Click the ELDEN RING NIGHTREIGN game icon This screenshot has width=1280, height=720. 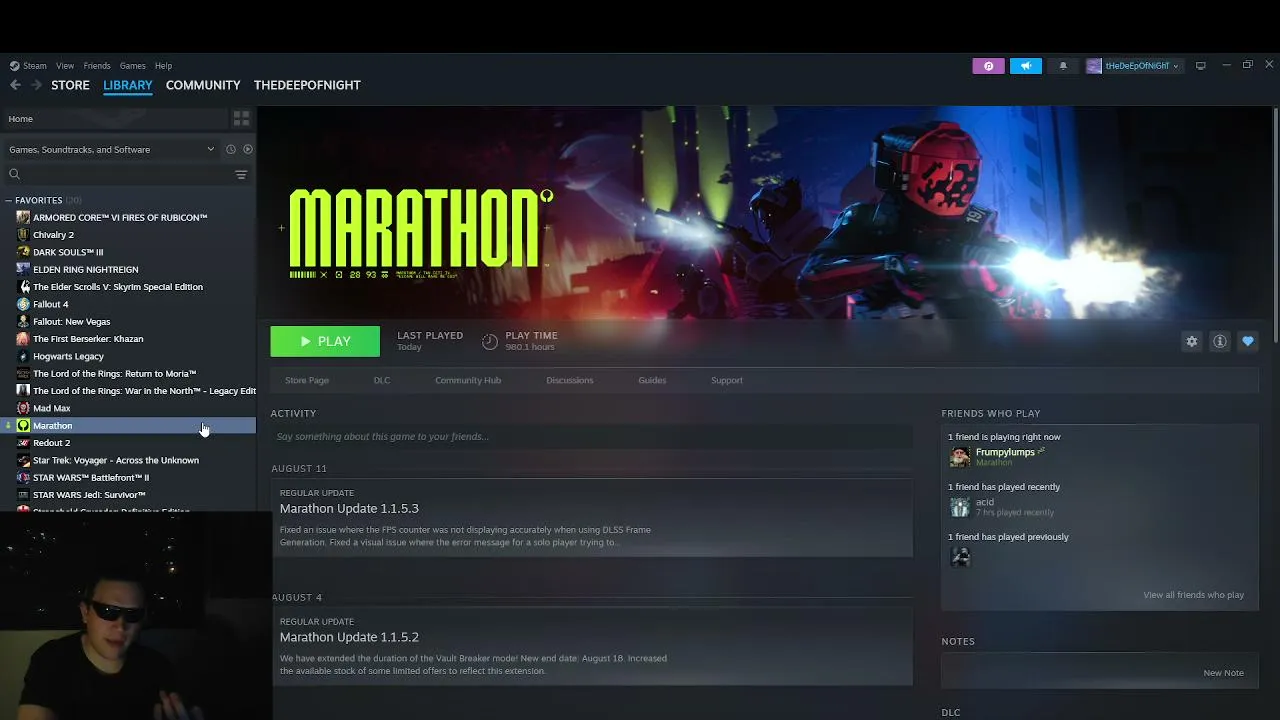24,269
